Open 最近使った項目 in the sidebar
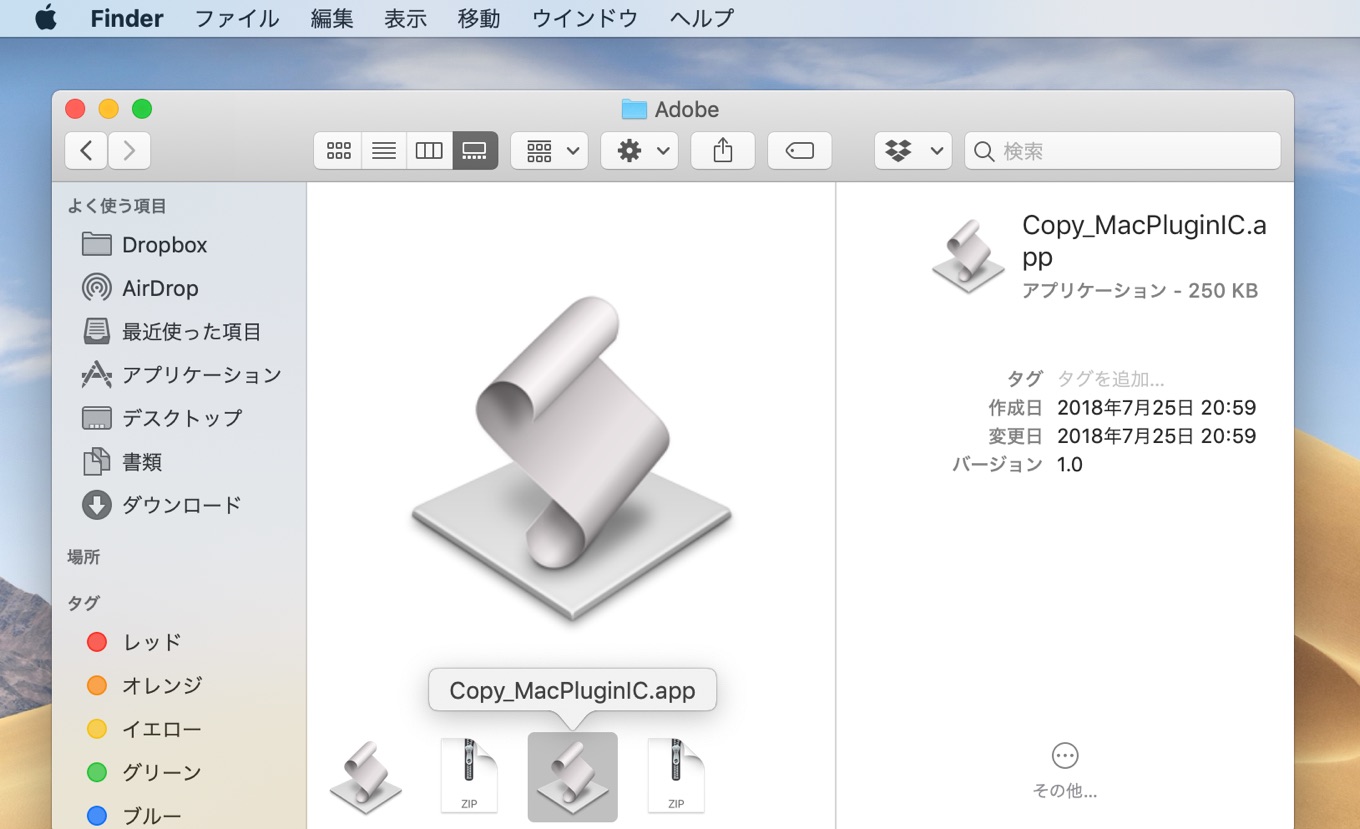Viewport: 1360px width, 829px height. pos(171,331)
